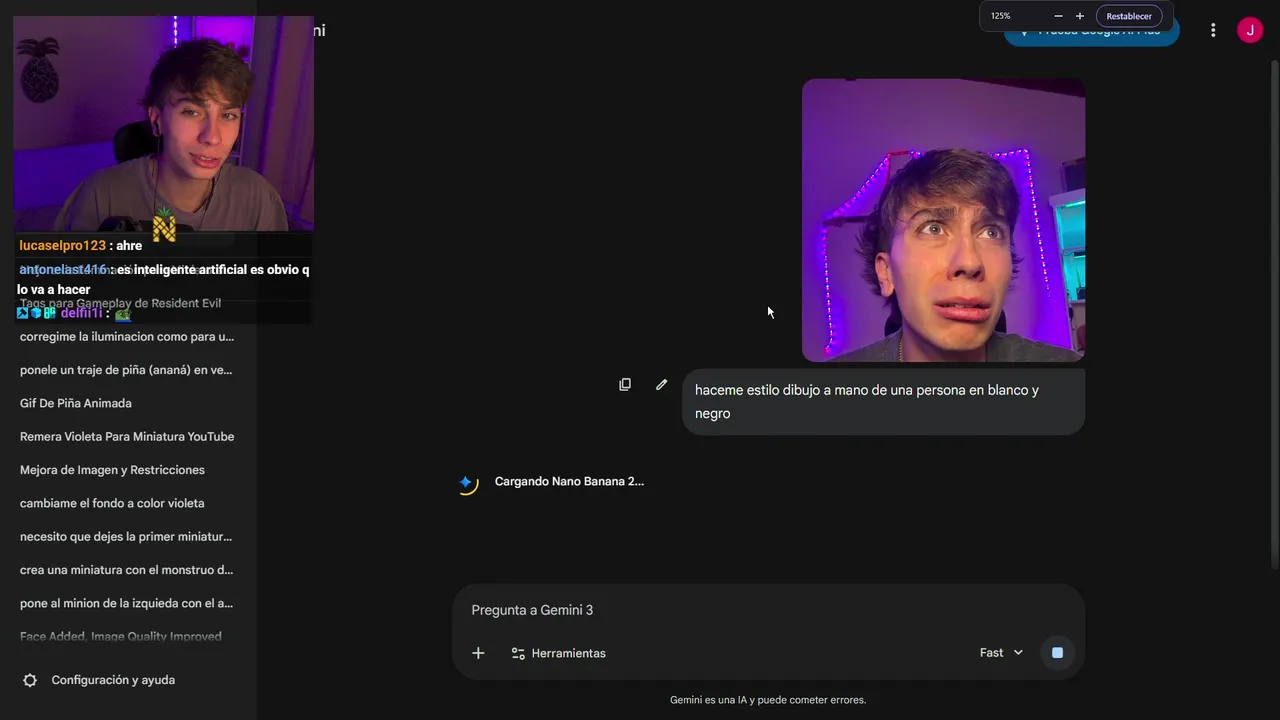Open chat 'corregime la iluminacion como para u...'
Viewport: 1280px width, 720px height.
tap(127, 337)
